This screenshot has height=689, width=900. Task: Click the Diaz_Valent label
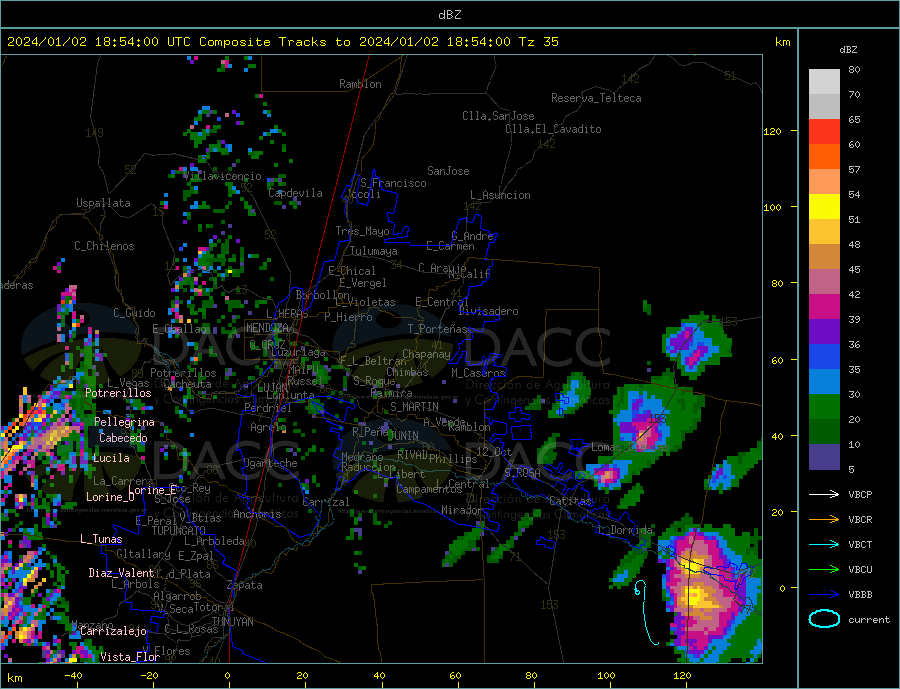pos(121,572)
